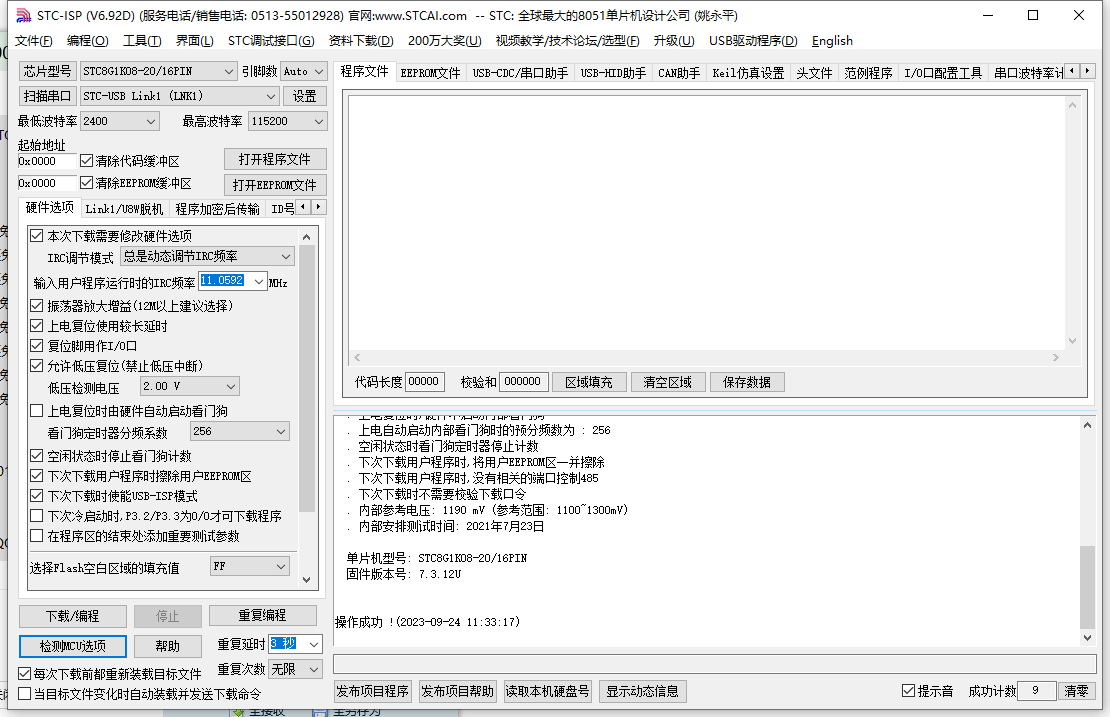The width and height of the screenshot is (1110, 717).
Task: Click 打开程序文件 button
Action: pos(275,159)
